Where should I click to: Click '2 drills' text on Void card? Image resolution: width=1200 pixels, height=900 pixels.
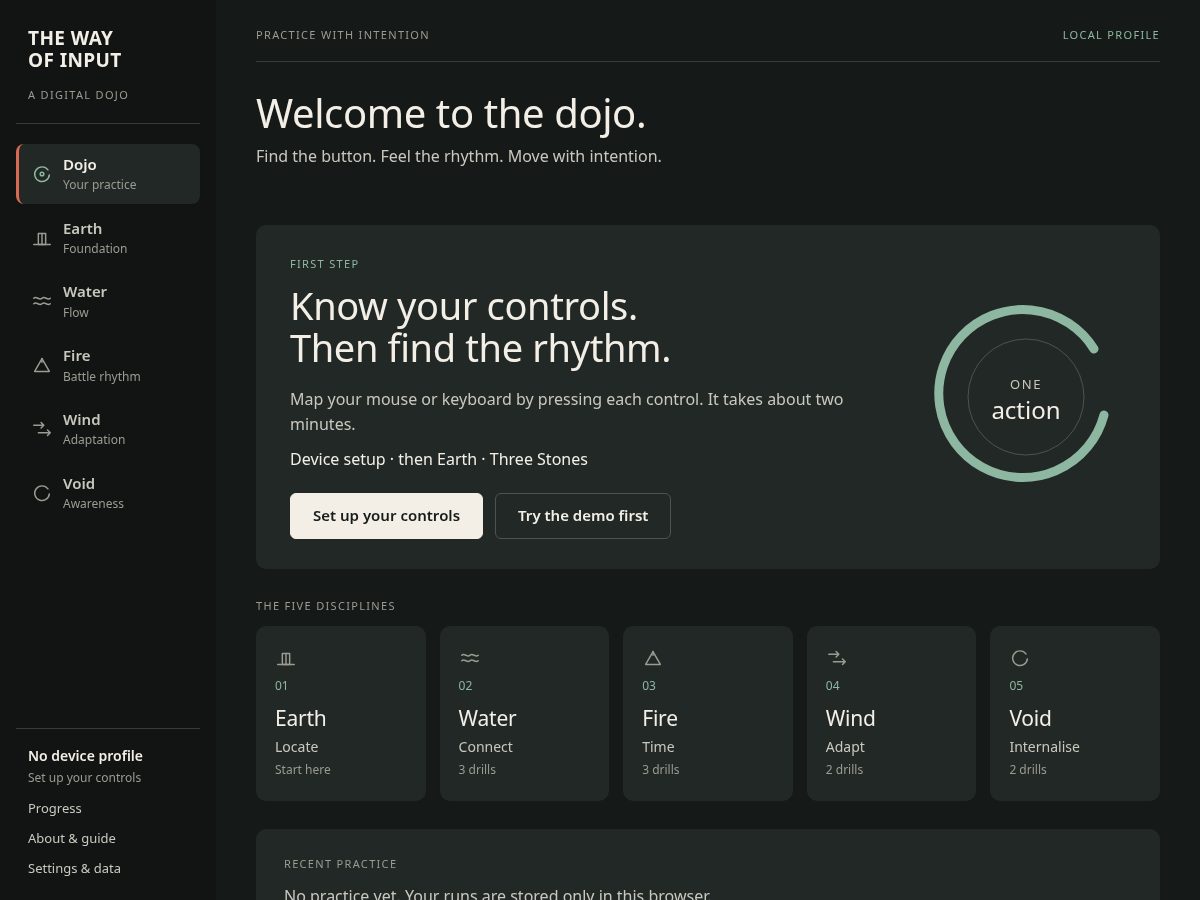point(1028,769)
